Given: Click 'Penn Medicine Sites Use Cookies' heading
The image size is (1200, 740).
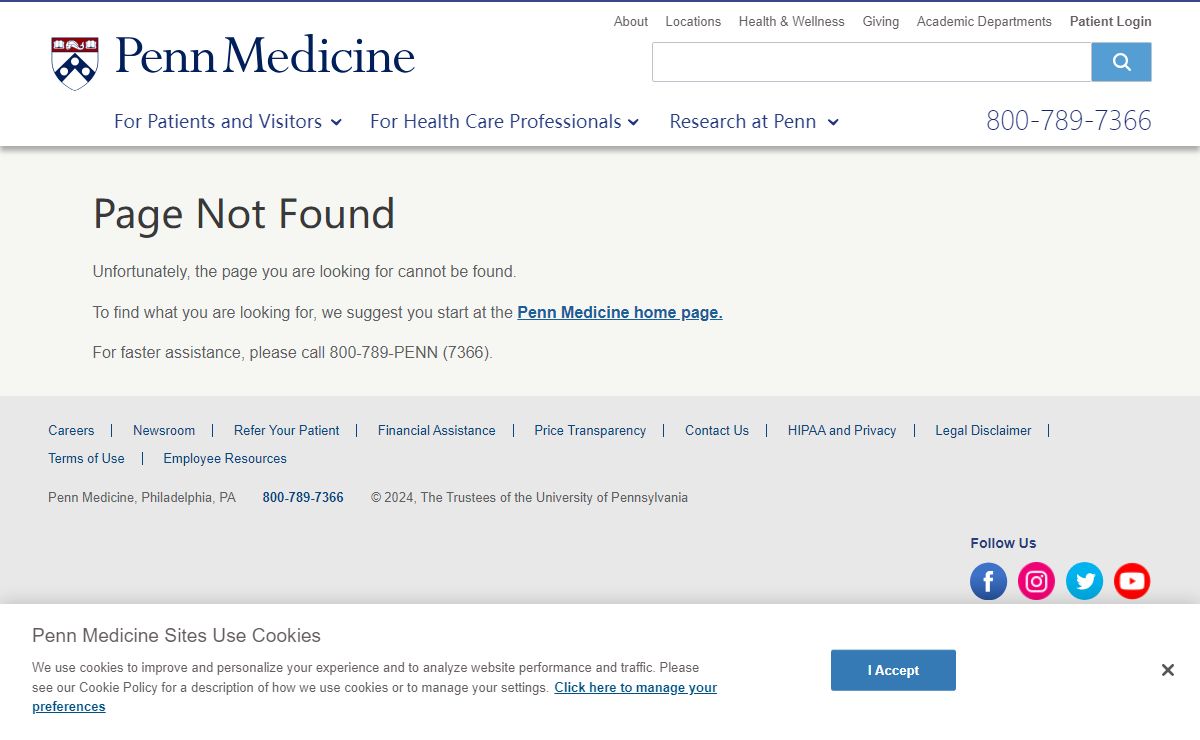Looking at the screenshot, I should coord(176,635).
